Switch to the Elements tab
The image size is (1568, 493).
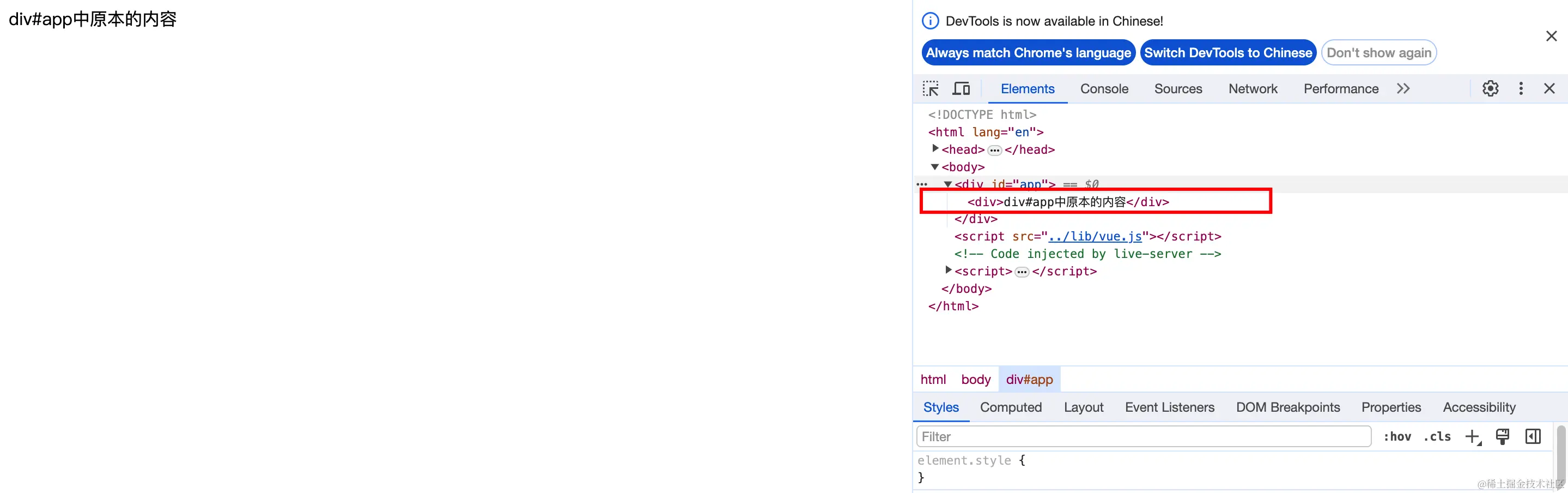coord(1028,89)
